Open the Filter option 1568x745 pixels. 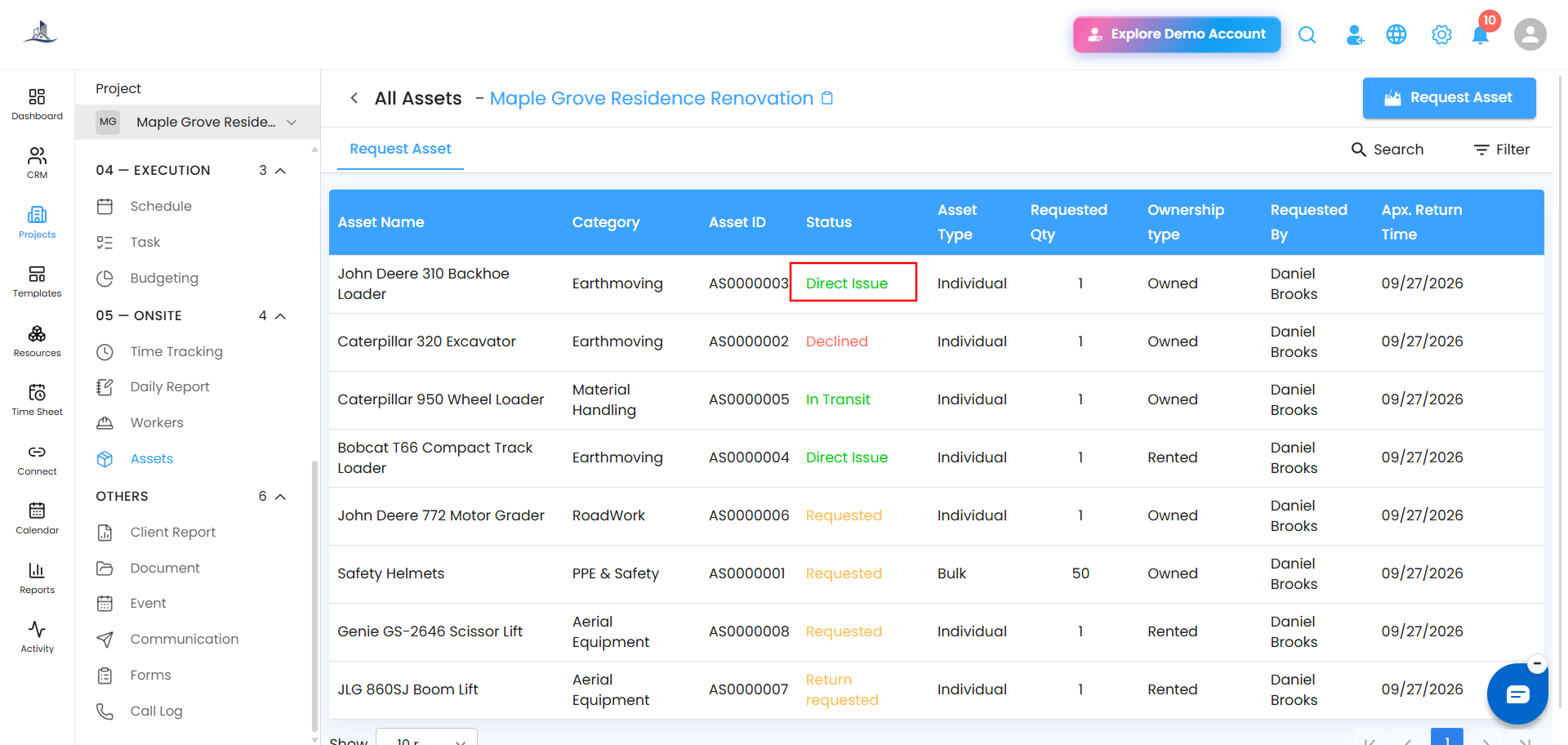[1501, 149]
